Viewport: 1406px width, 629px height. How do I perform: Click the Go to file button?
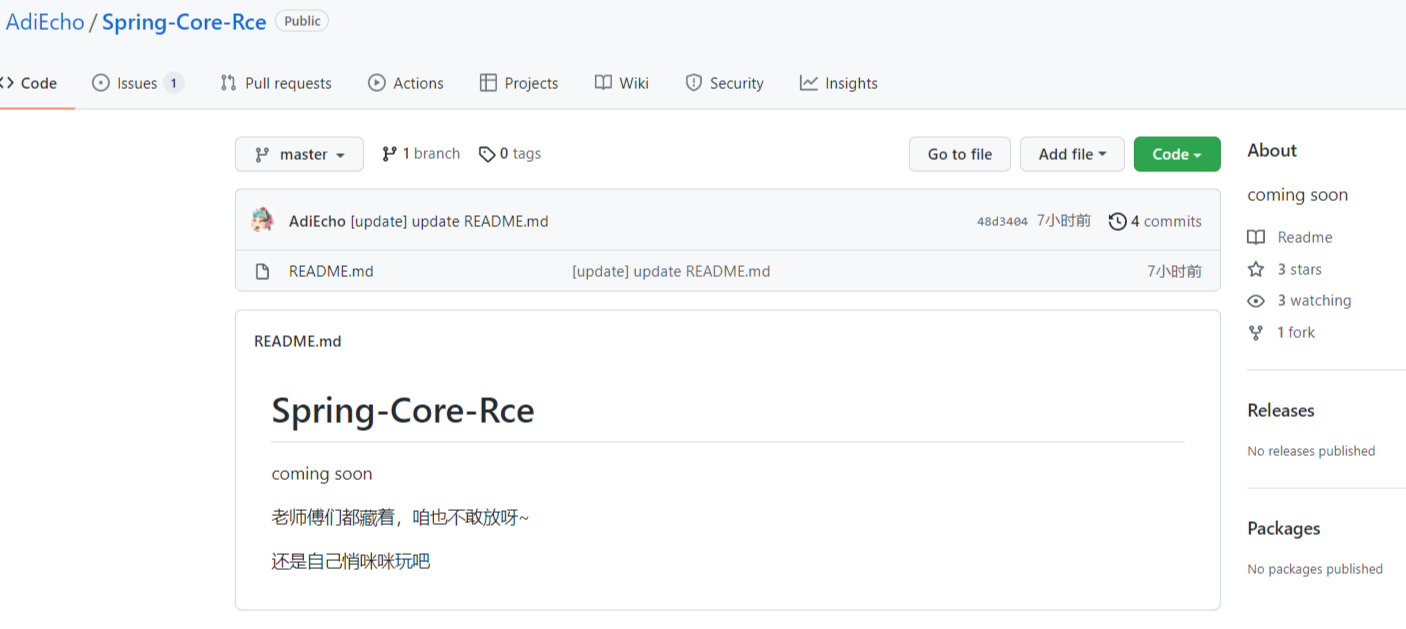pyautogui.click(x=960, y=154)
